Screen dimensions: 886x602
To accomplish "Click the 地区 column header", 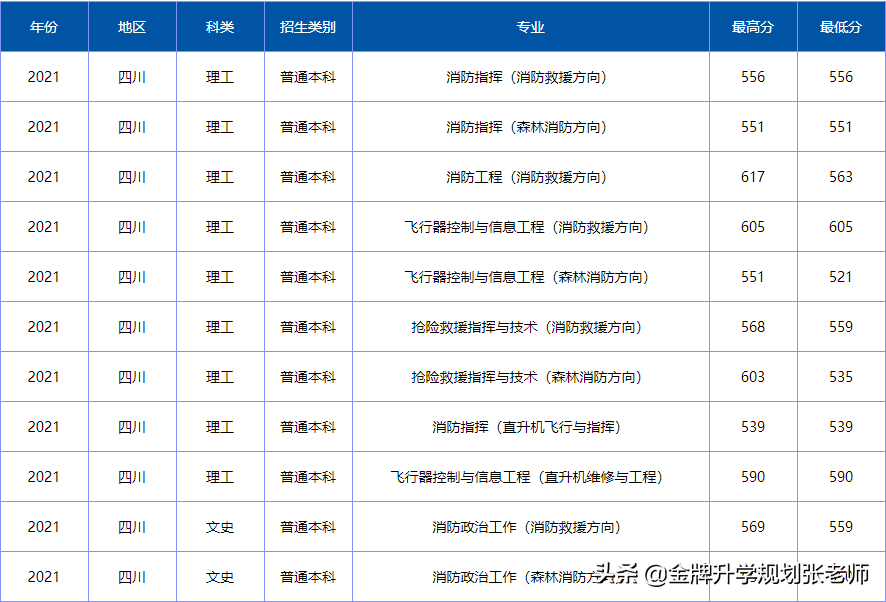I will [131, 27].
